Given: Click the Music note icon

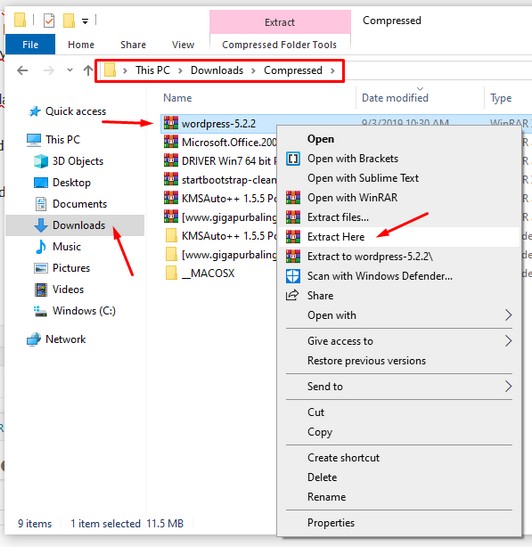Looking at the screenshot, I should pos(41,247).
